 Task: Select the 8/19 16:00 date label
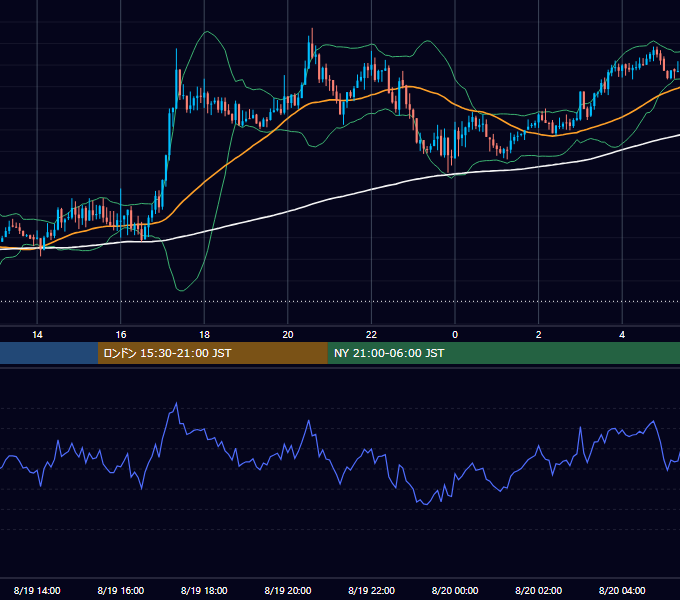pos(121,590)
